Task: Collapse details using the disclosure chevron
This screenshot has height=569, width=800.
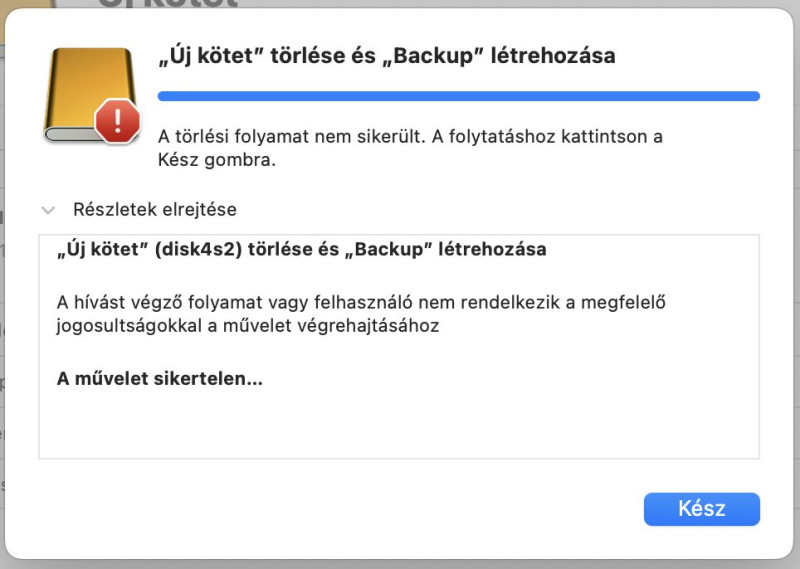Action: click(x=48, y=210)
